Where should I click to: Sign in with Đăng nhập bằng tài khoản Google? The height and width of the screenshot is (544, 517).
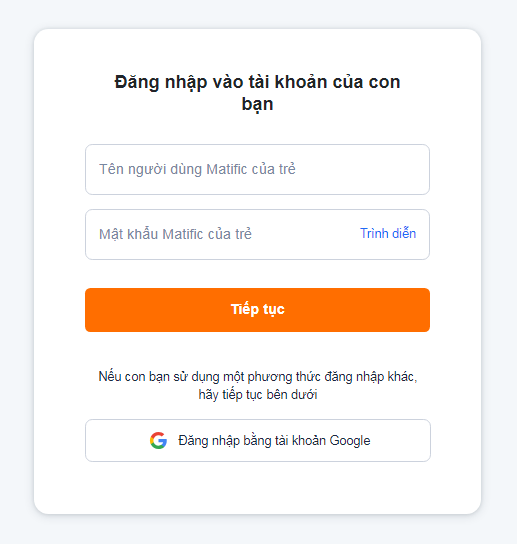pos(258,441)
